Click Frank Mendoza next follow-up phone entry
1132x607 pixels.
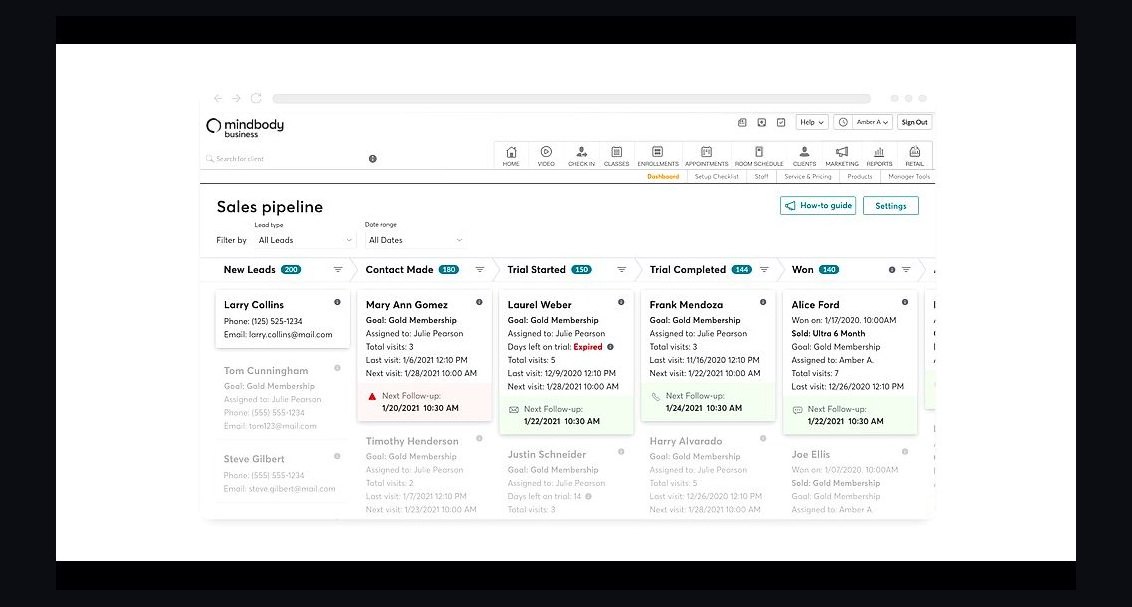click(x=708, y=402)
